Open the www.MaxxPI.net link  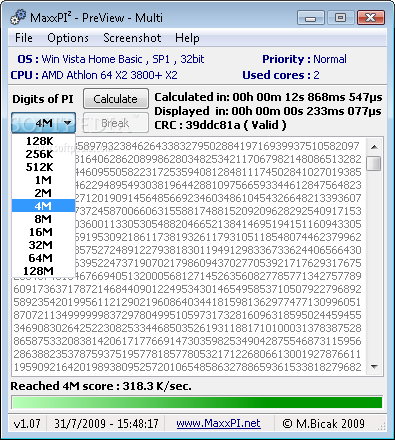(x=218, y=423)
